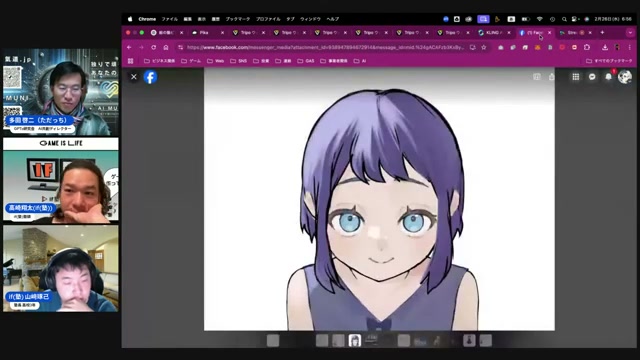
Task: Open the Chrome three-dot menu
Action: (x=629, y=47)
